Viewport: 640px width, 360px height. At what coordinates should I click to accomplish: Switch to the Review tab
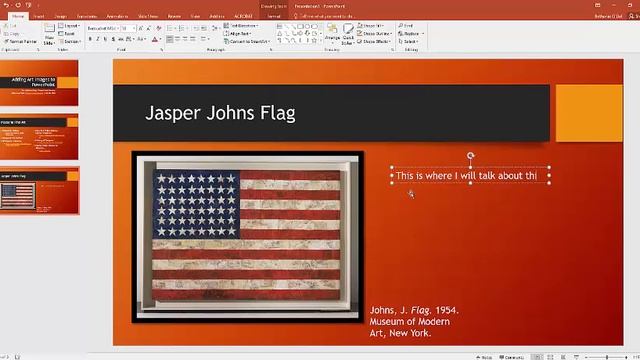tap(174, 16)
